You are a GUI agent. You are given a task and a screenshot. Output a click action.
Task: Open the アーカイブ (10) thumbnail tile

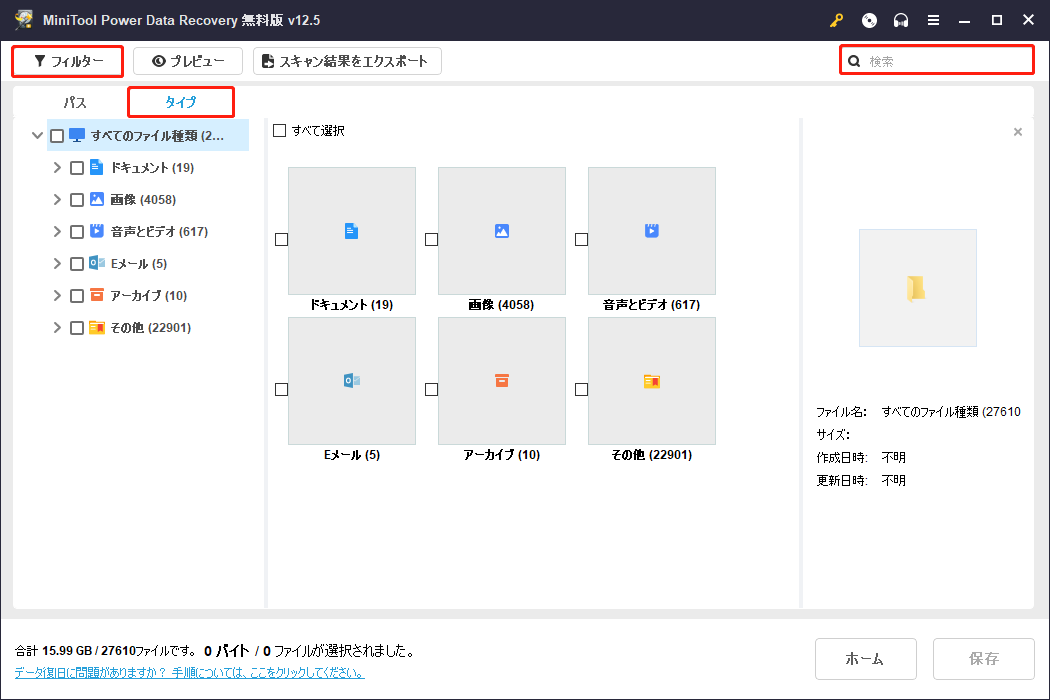(502, 381)
